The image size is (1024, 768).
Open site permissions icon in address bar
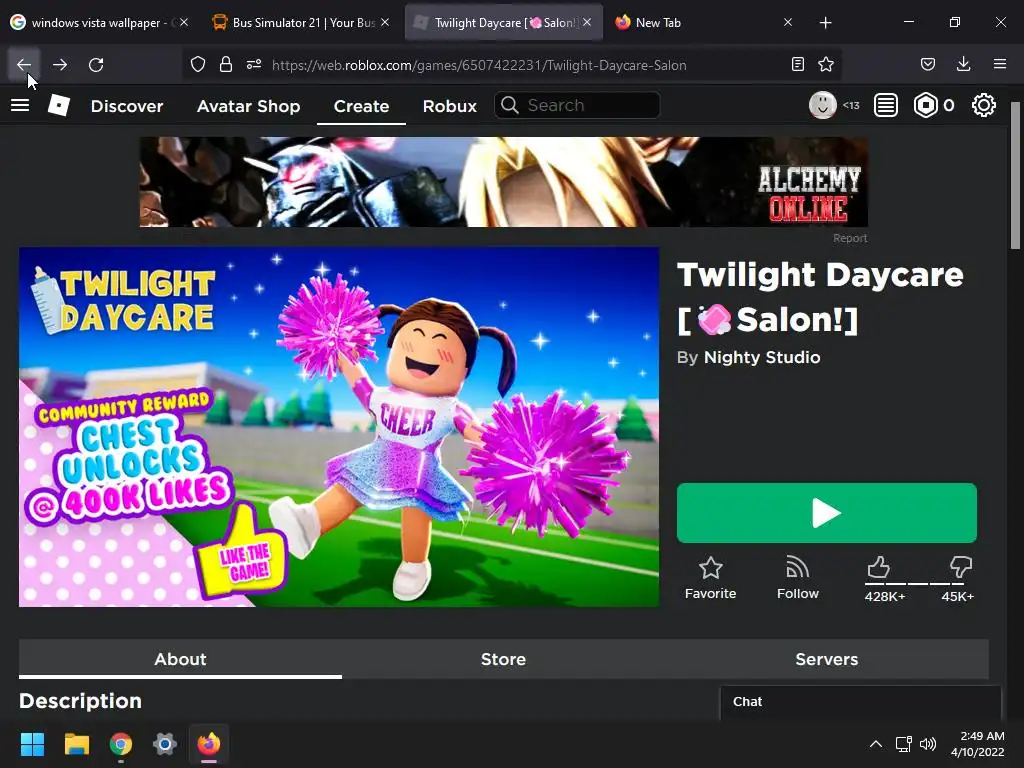pos(254,65)
